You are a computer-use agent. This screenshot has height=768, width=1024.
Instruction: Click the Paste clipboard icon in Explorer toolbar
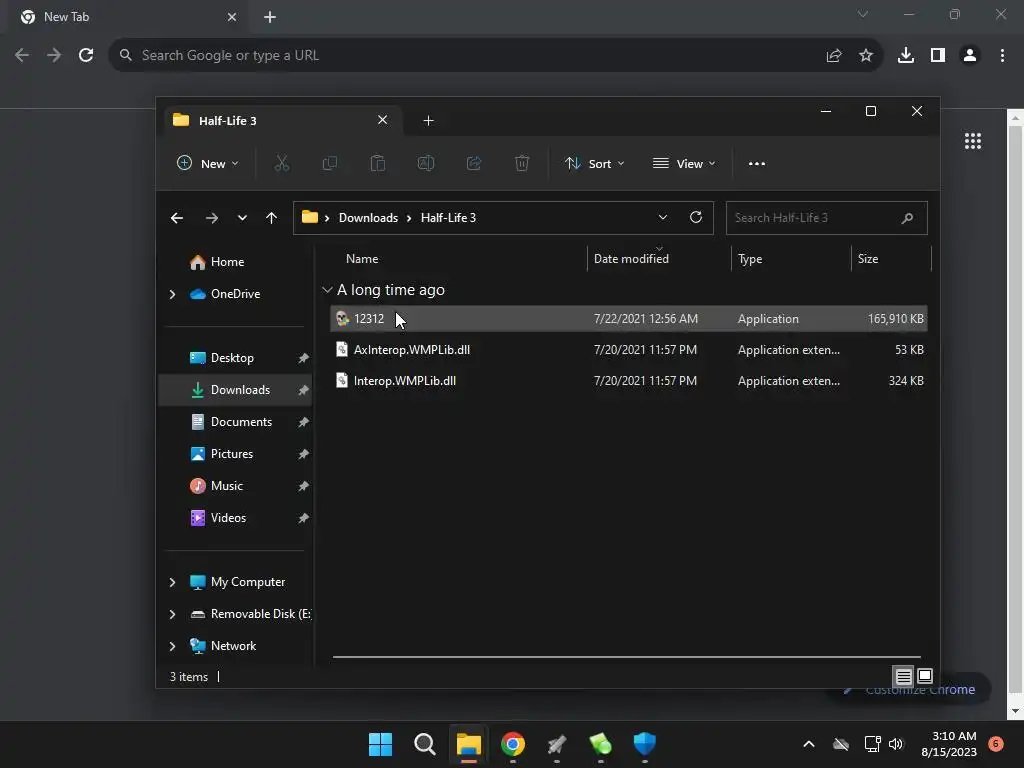pos(377,163)
